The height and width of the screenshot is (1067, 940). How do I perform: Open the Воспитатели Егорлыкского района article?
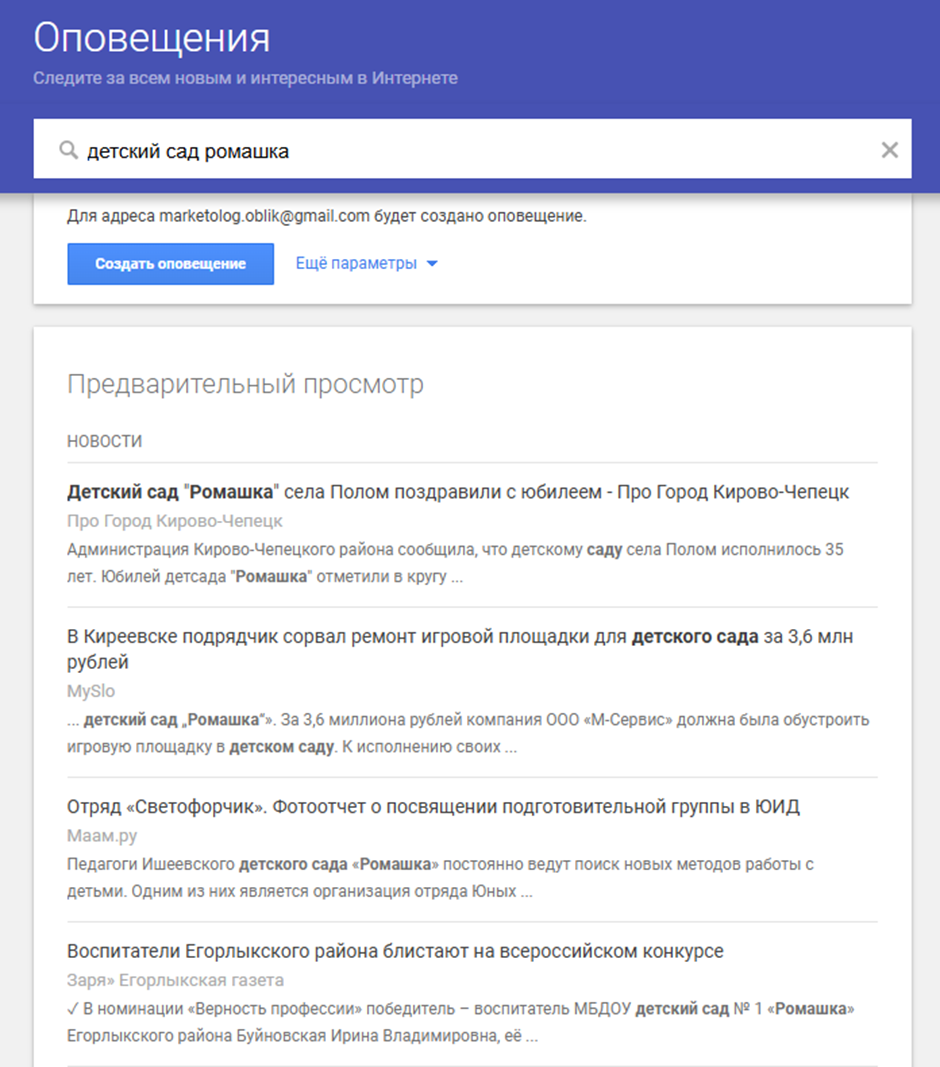pyautogui.click(x=395, y=951)
